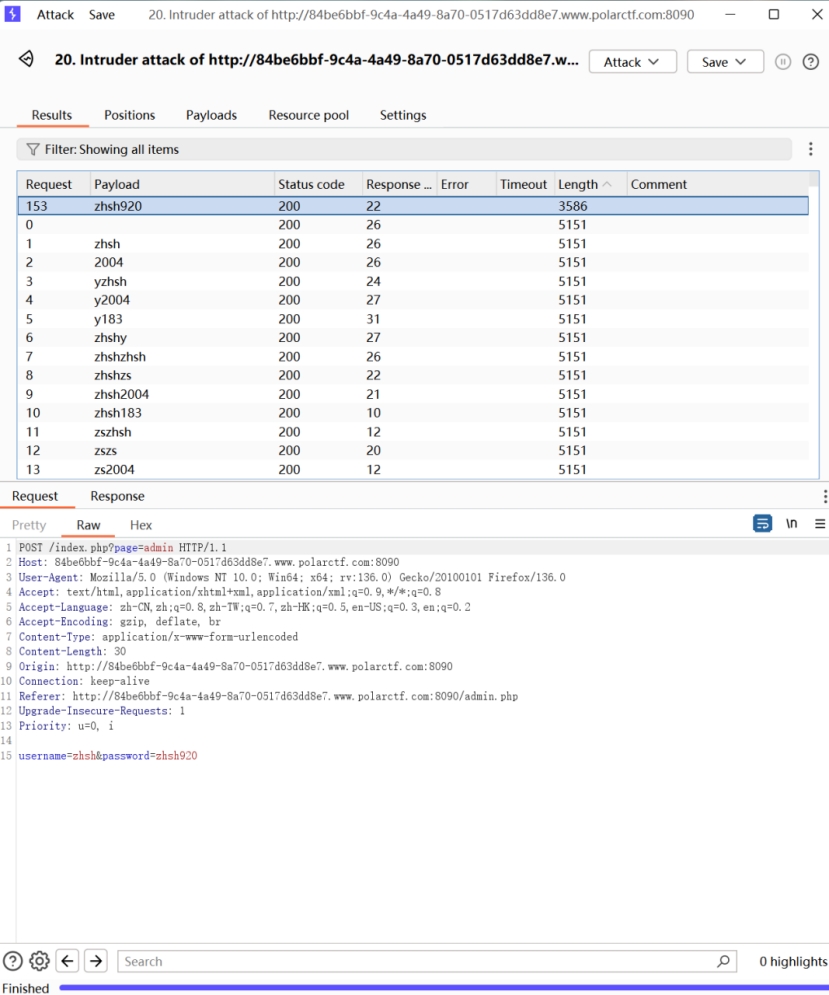
Task: Toggle the word wrap icon in message editor
Action: (762, 524)
